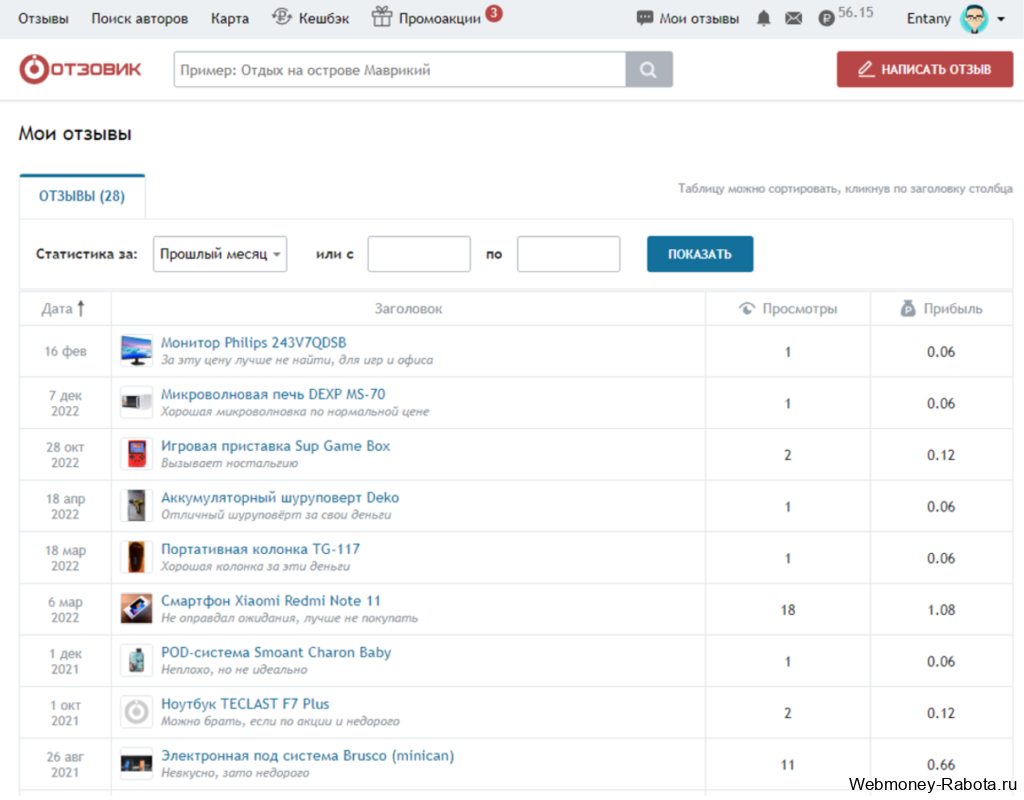Click the end date field after 'по'

pyautogui.click(x=569, y=254)
